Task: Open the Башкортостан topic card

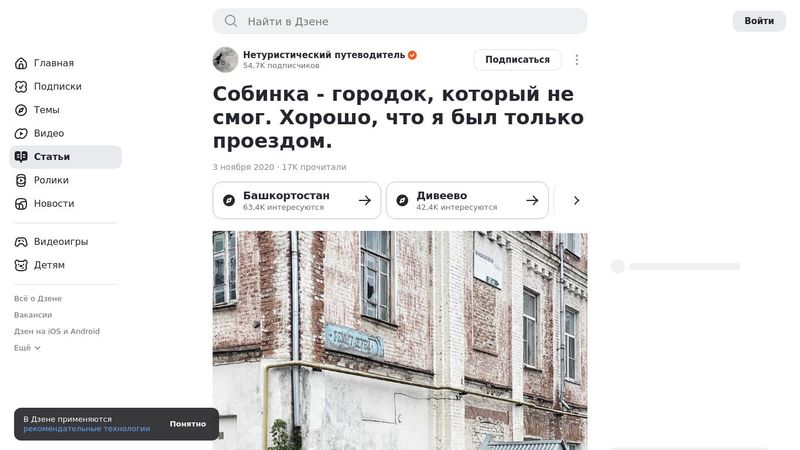Action: click(297, 201)
